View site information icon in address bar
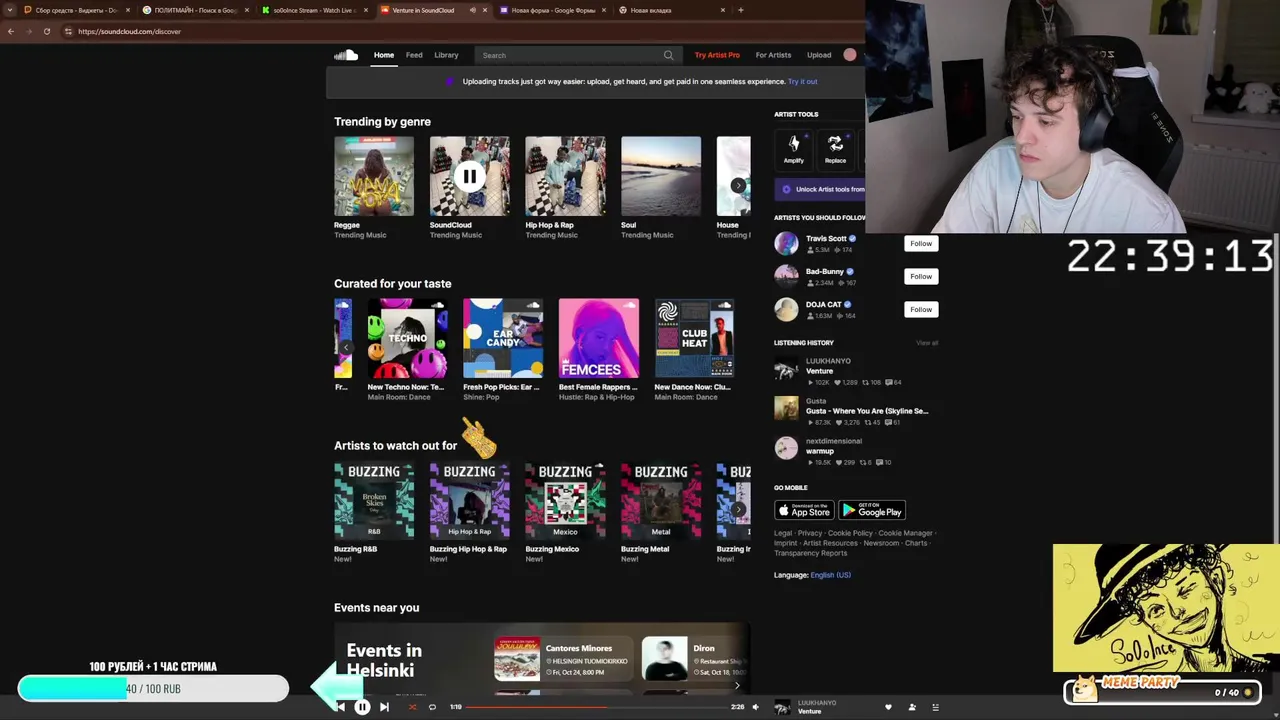The height and width of the screenshot is (720, 1280). (x=68, y=31)
